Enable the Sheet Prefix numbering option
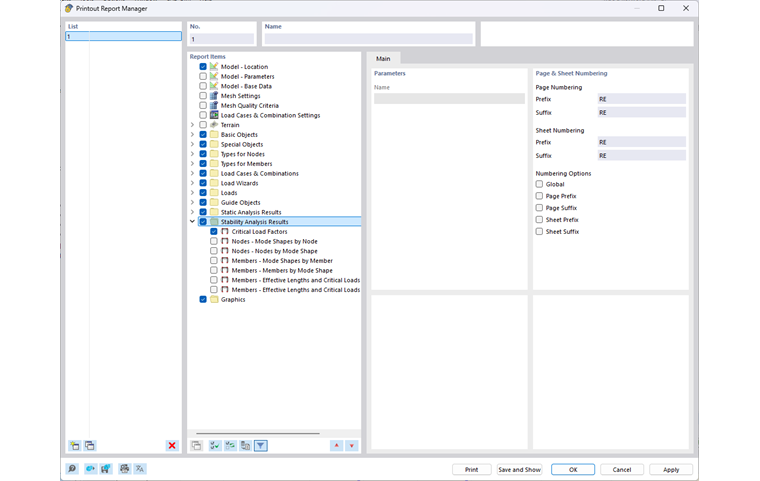The image size is (760, 481). (539, 220)
